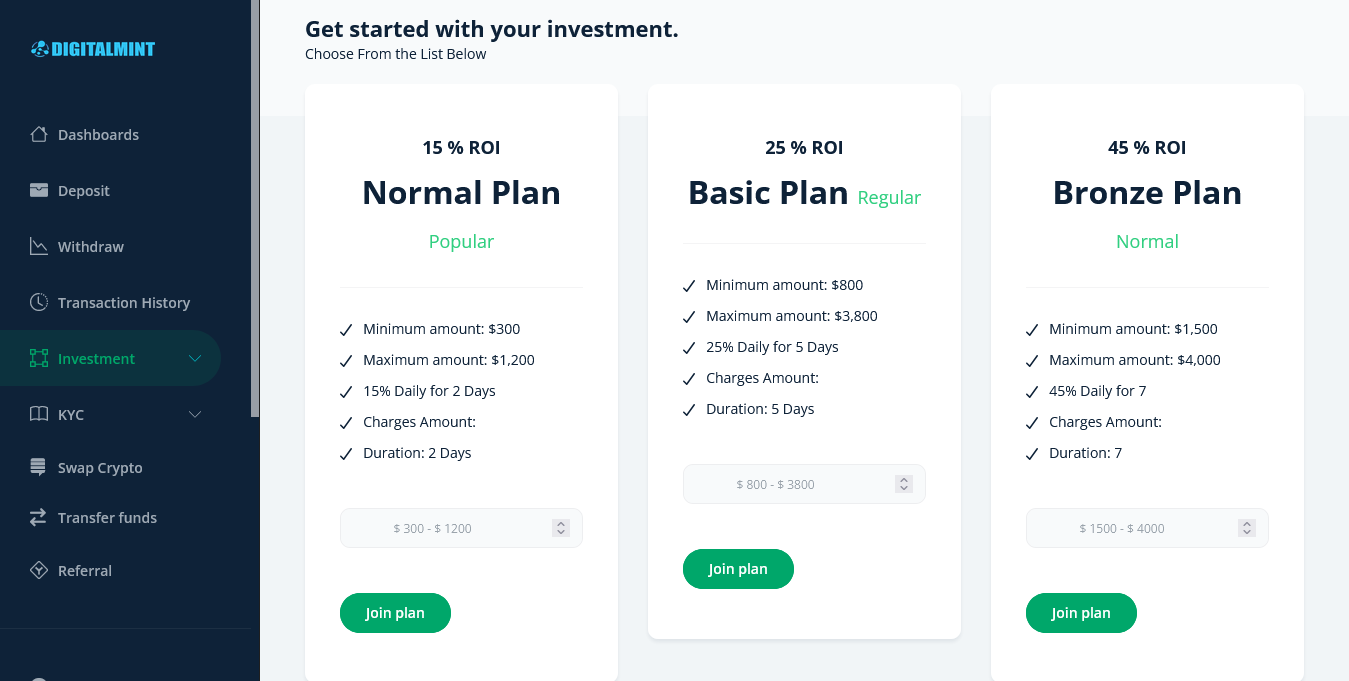The image size is (1349, 681).
Task: Join the Basic Plan
Action: click(x=738, y=569)
